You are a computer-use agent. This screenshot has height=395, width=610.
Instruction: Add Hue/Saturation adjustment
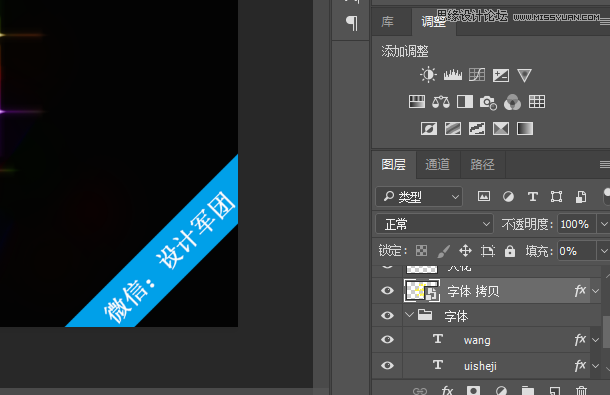pos(417,102)
